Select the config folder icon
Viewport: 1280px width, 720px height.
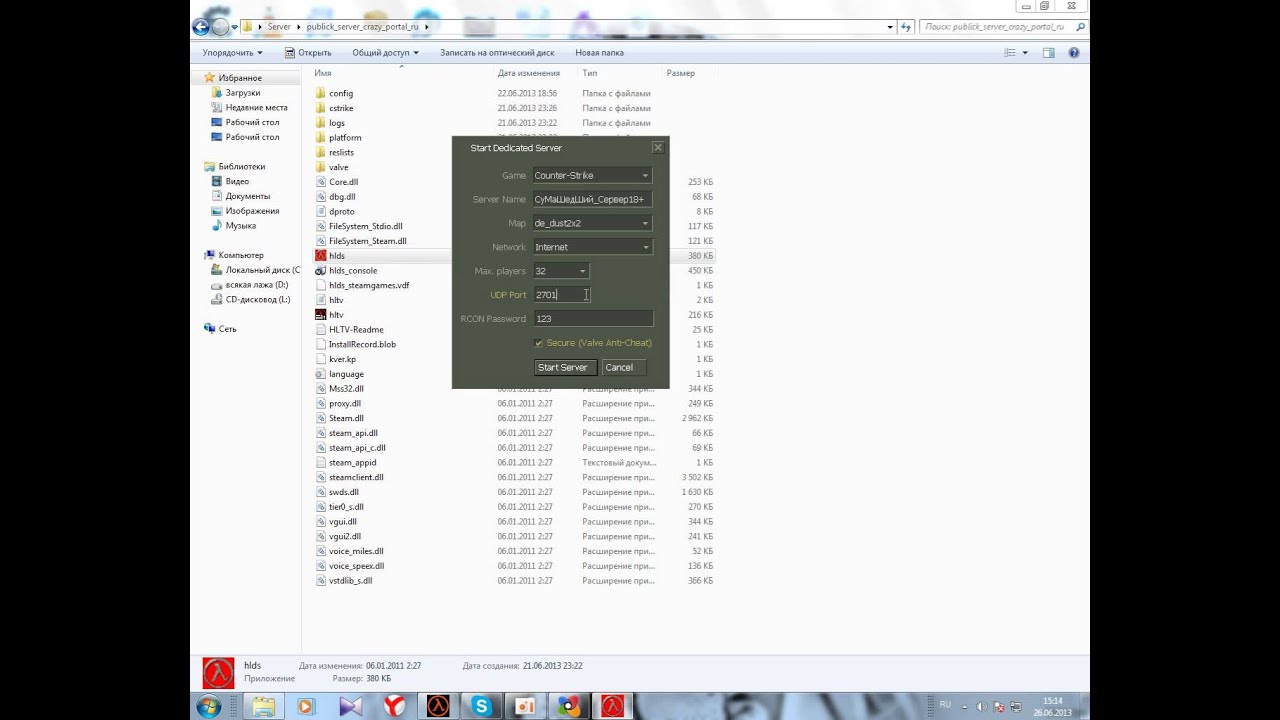pos(321,93)
